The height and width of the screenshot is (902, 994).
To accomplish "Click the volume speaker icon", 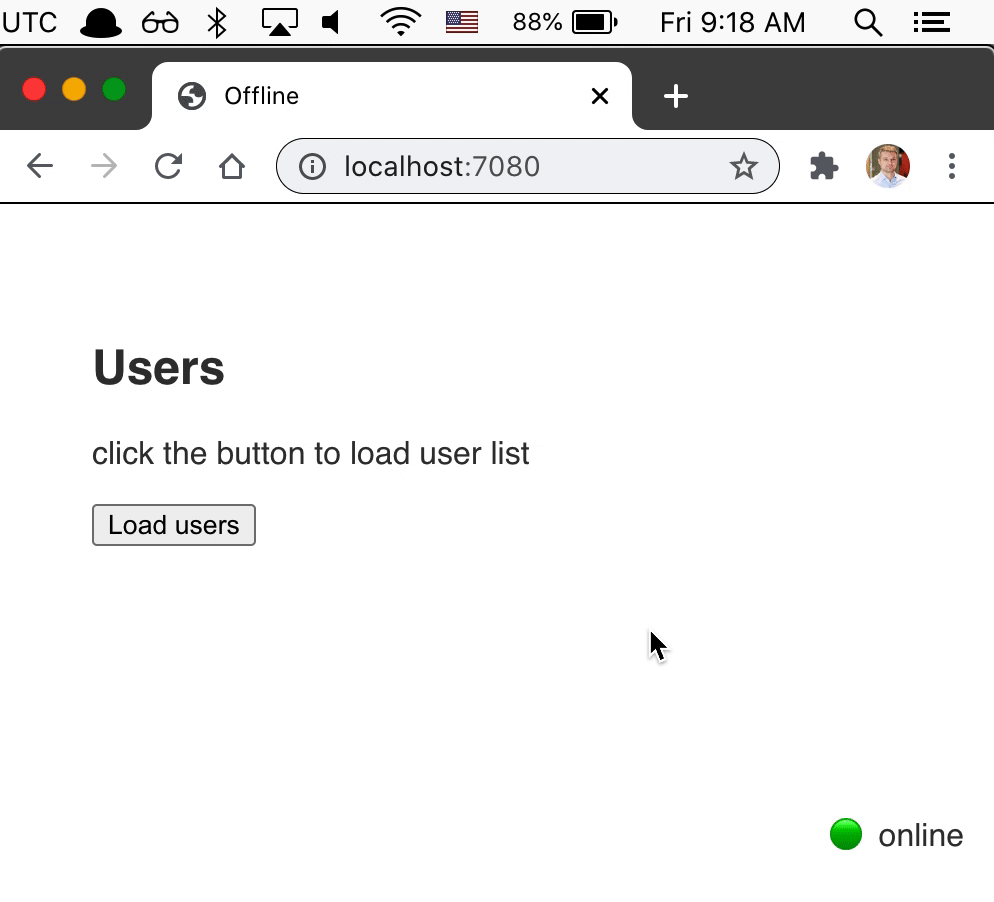I will [x=332, y=22].
